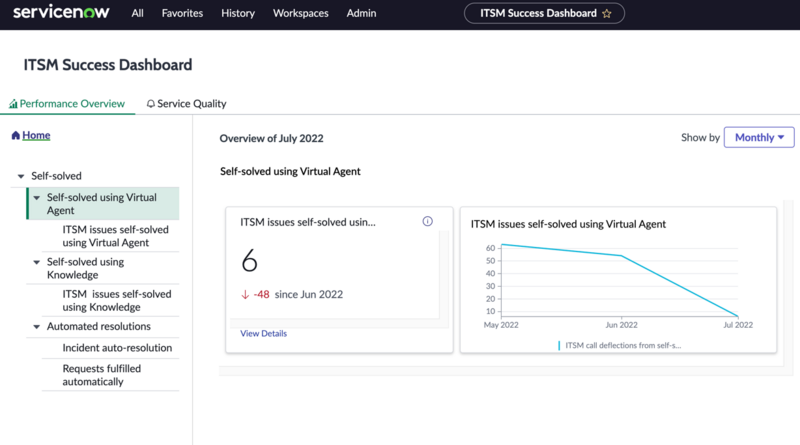Select Self-solved using Virtual Agent tree item
Image resolution: width=800 pixels, height=445 pixels.
point(103,204)
